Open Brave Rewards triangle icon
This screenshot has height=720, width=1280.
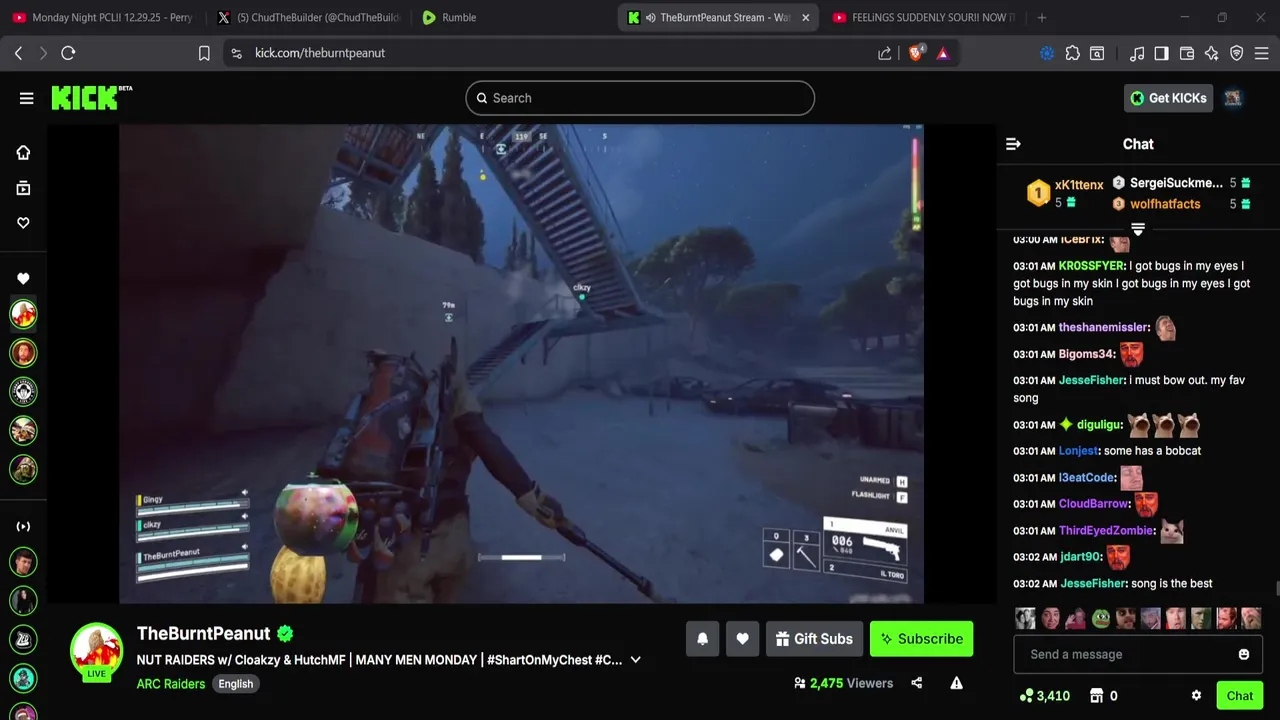coord(943,53)
